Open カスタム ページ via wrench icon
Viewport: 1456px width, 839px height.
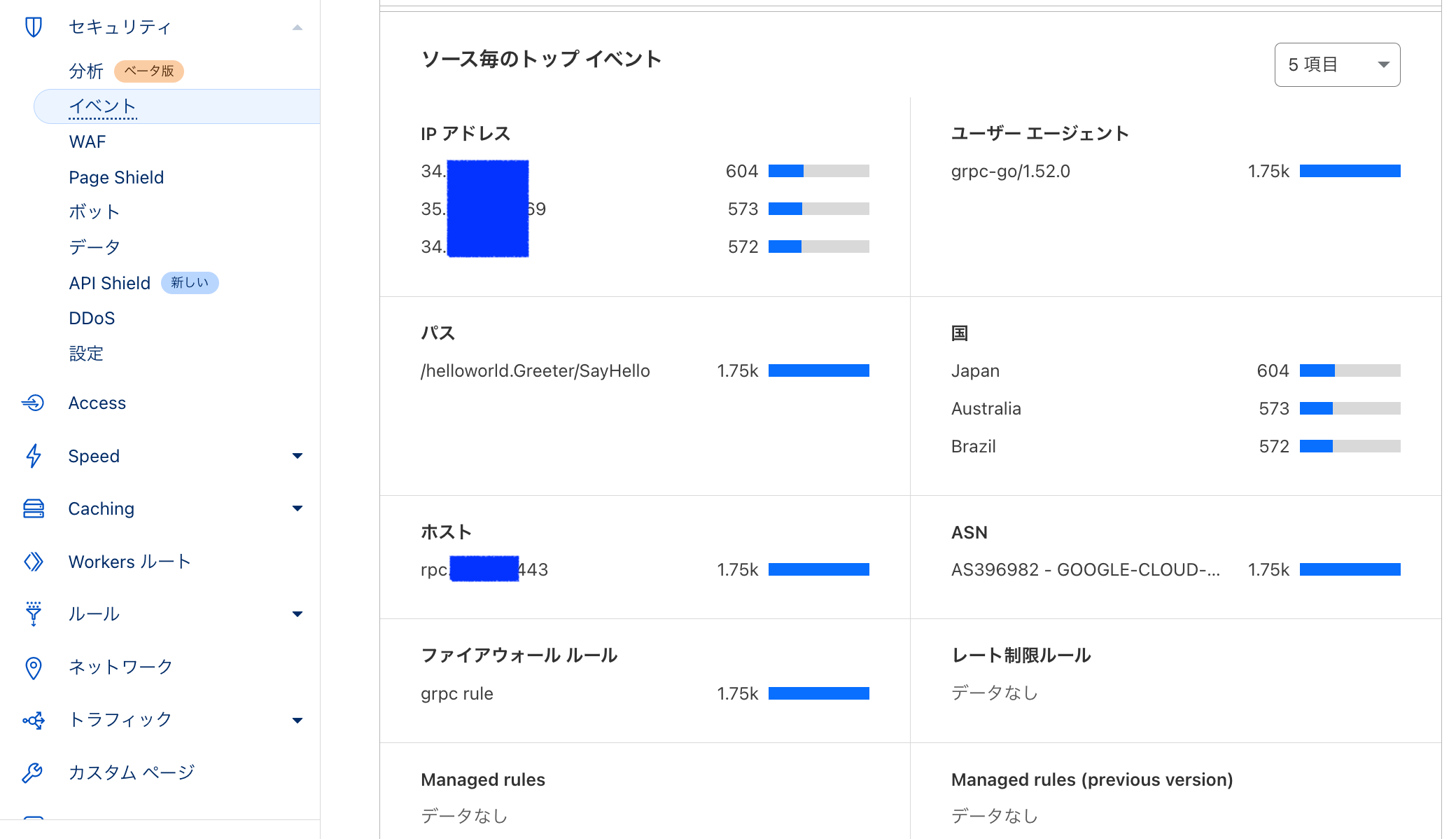pyautogui.click(x=33, y=772)
